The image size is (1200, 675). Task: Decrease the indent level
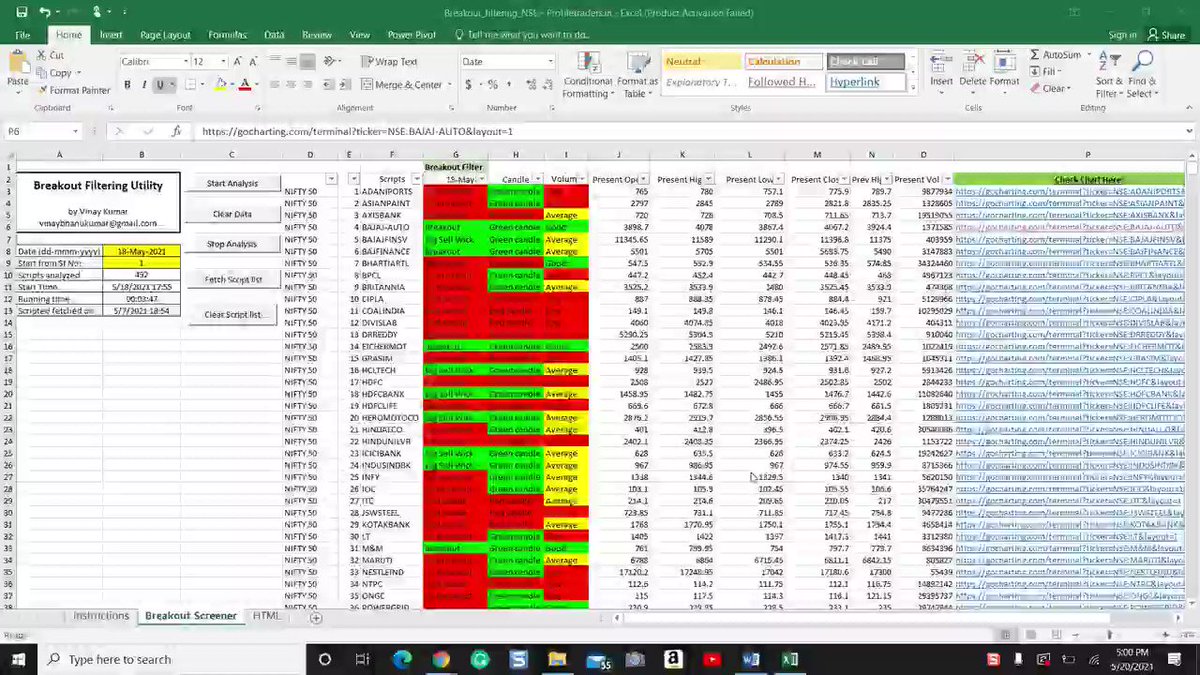click(x=329, y=85)
